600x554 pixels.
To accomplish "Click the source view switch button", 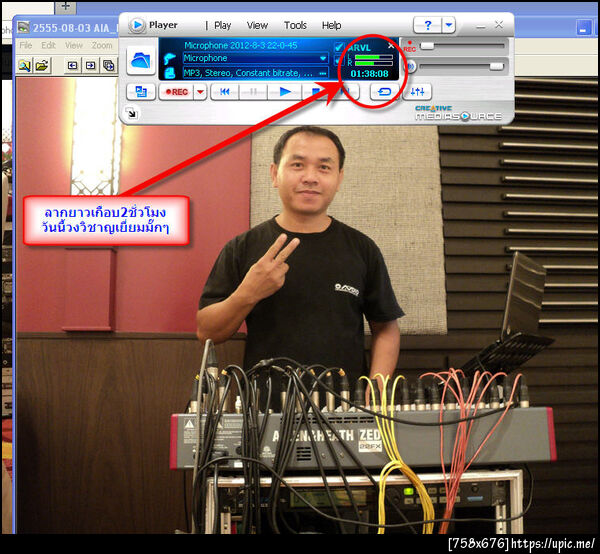I will tap(141, 92).
